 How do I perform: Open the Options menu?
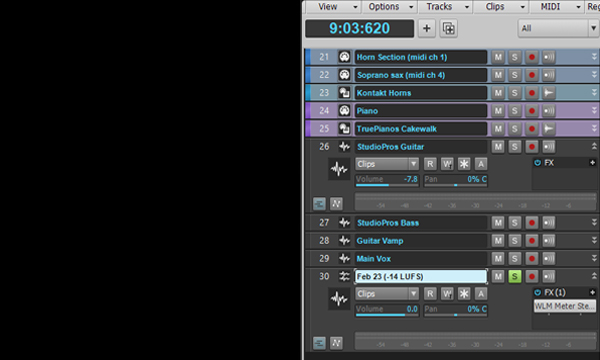click(x=389, y=7)
